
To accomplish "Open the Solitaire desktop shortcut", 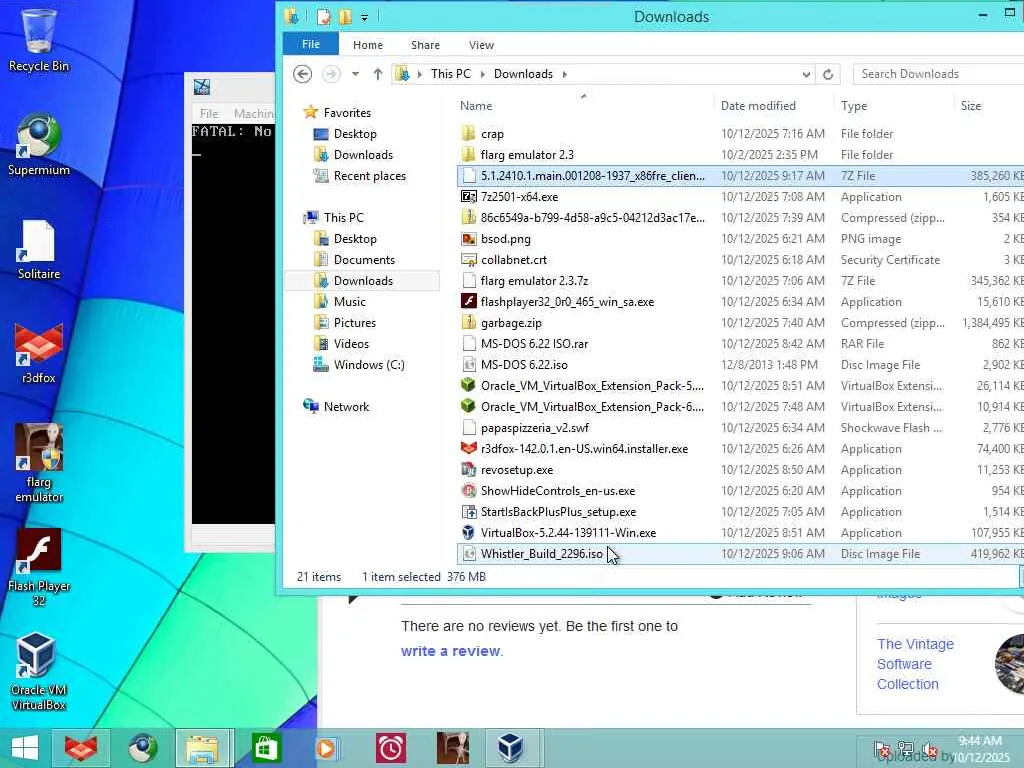I will tap(39, 249).
